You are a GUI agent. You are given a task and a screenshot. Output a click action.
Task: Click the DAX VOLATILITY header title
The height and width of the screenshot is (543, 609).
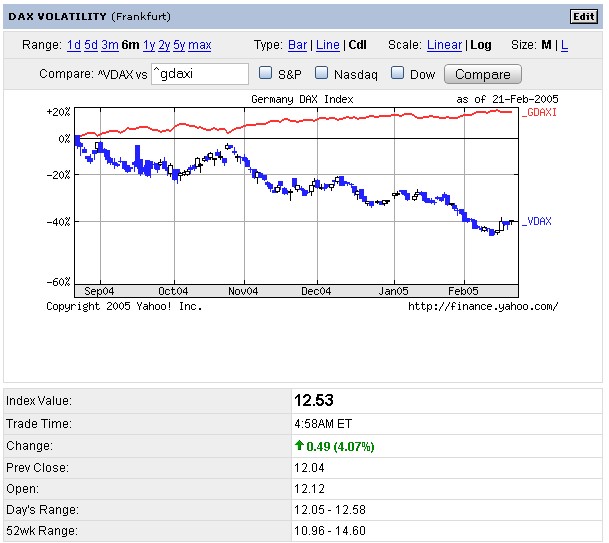click(57, 16)
